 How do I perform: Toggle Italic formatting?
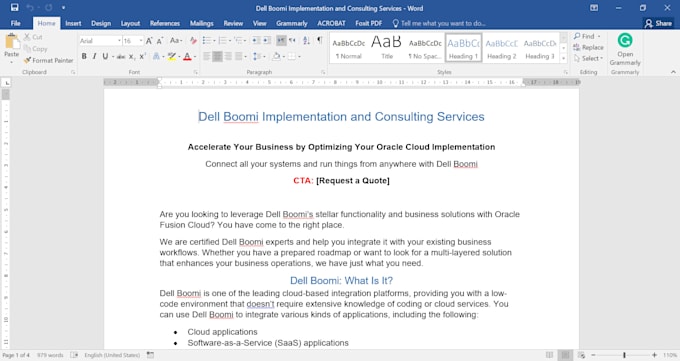94,56
